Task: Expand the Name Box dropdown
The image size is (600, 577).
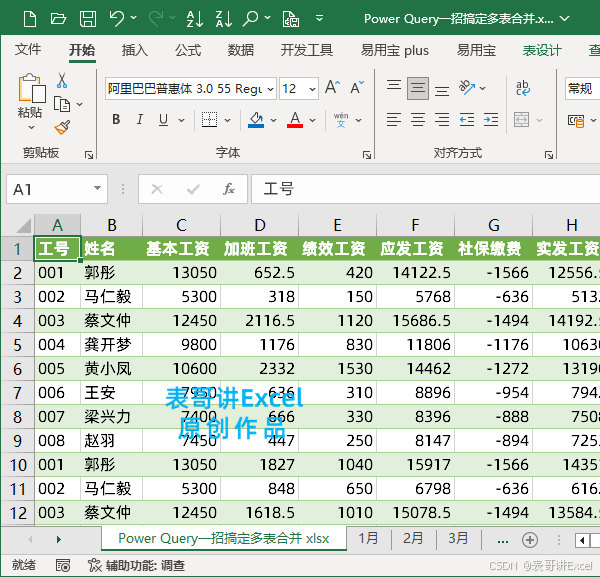Action: click(98, 188)
